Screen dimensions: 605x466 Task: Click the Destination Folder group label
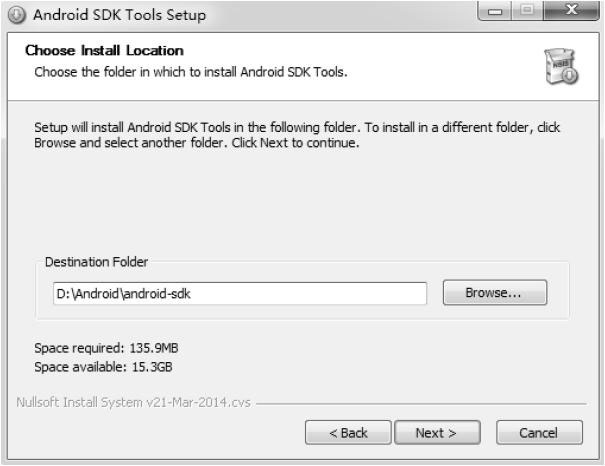tap(96, 262)
